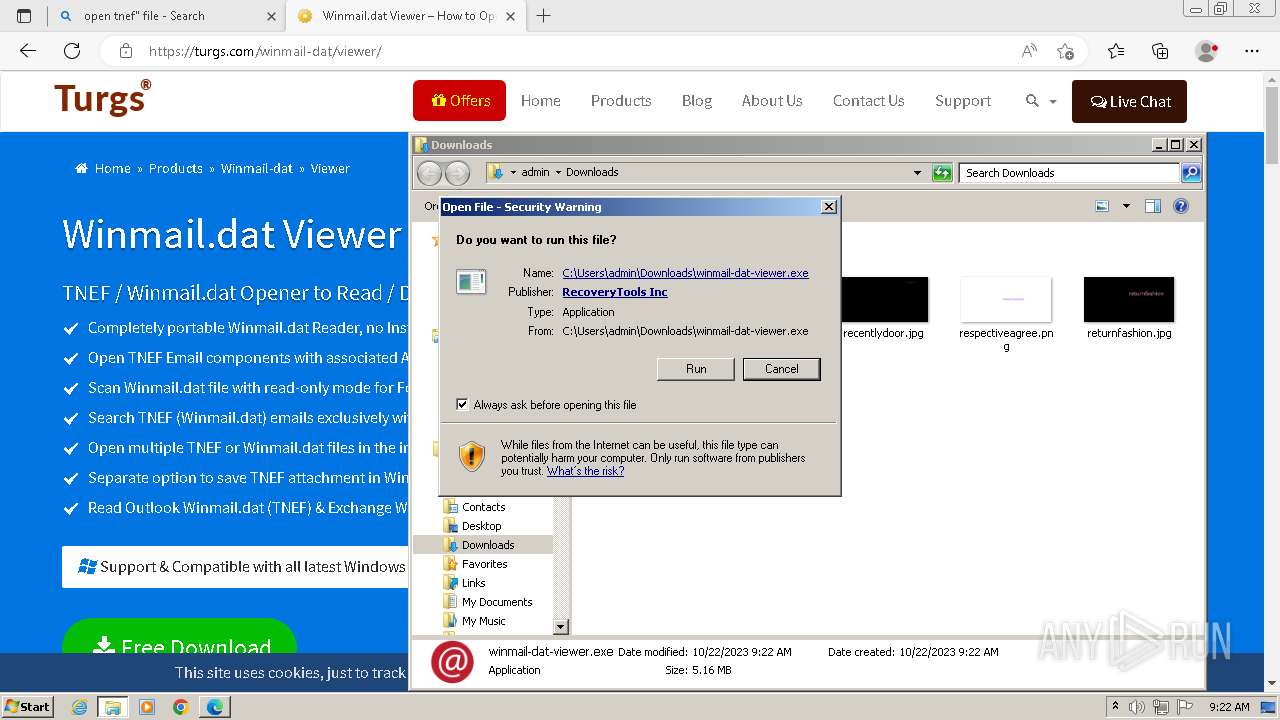Select My Music in the folder tree
1280x720 pixels.
pos(483,621)
